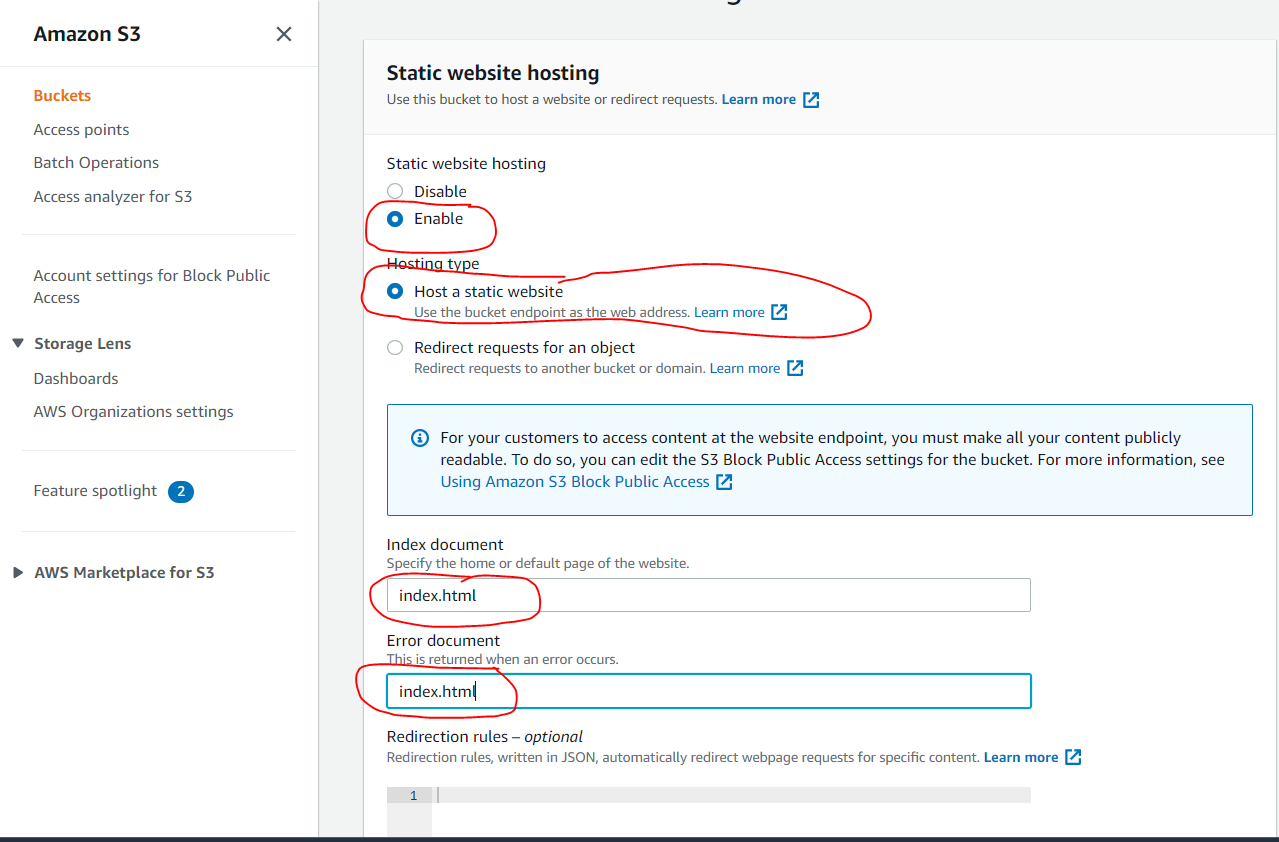The width and height of the screenshot is (1279, 842).
Task: Click Learn more about redirecting requests
Action: [x=745, y=369]
